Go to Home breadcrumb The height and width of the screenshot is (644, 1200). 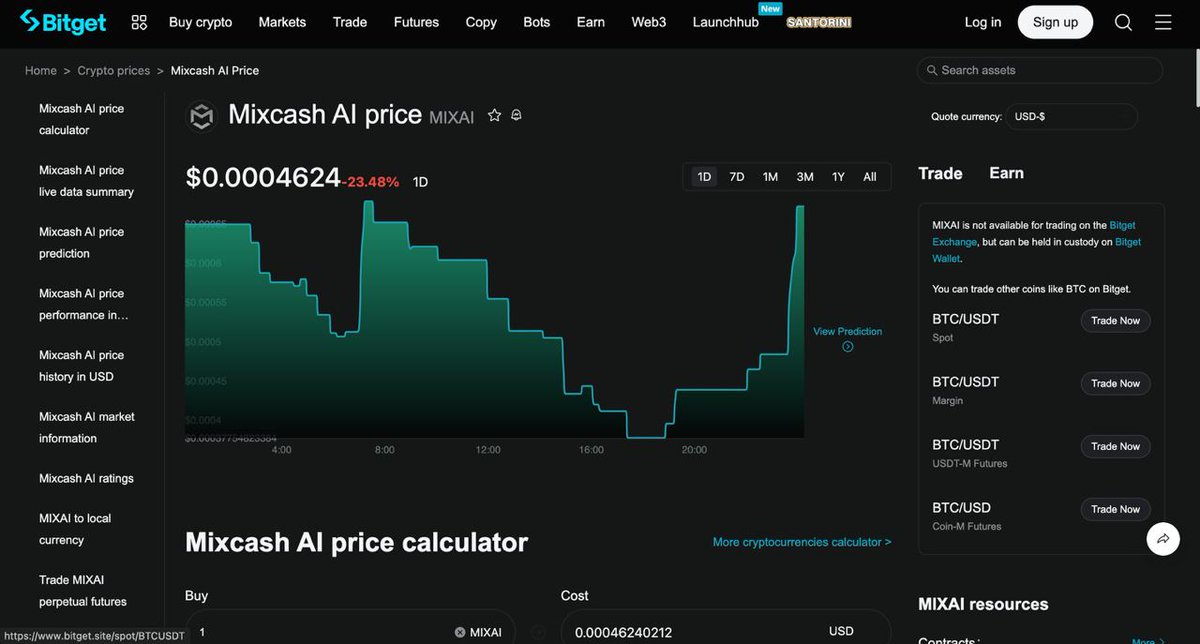41,71
